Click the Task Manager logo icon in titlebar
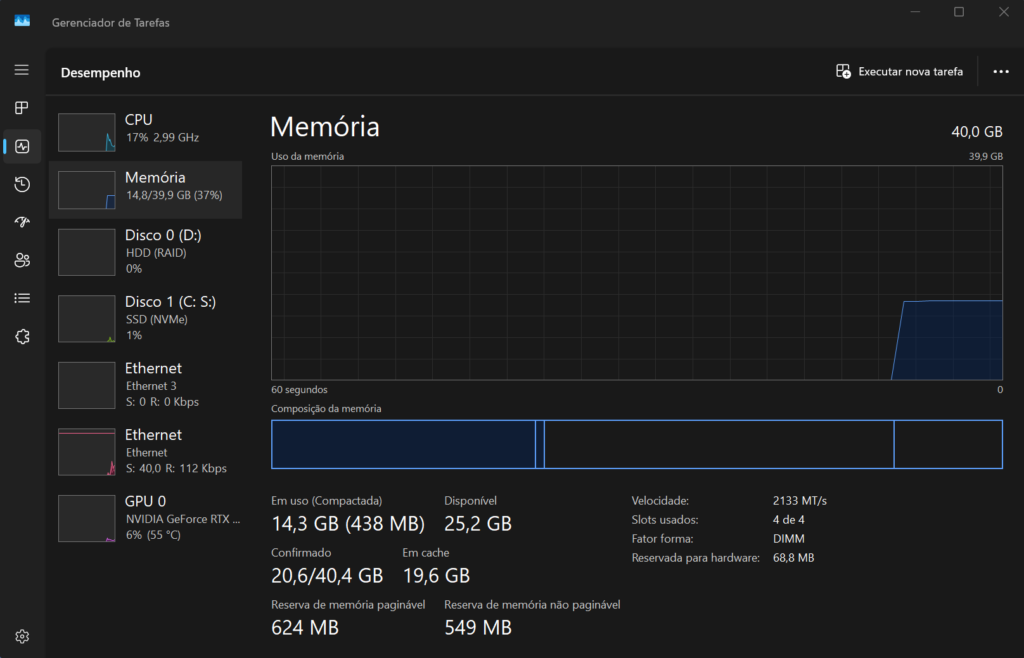Screen dimensions: 1024x658 click(21, 19)
